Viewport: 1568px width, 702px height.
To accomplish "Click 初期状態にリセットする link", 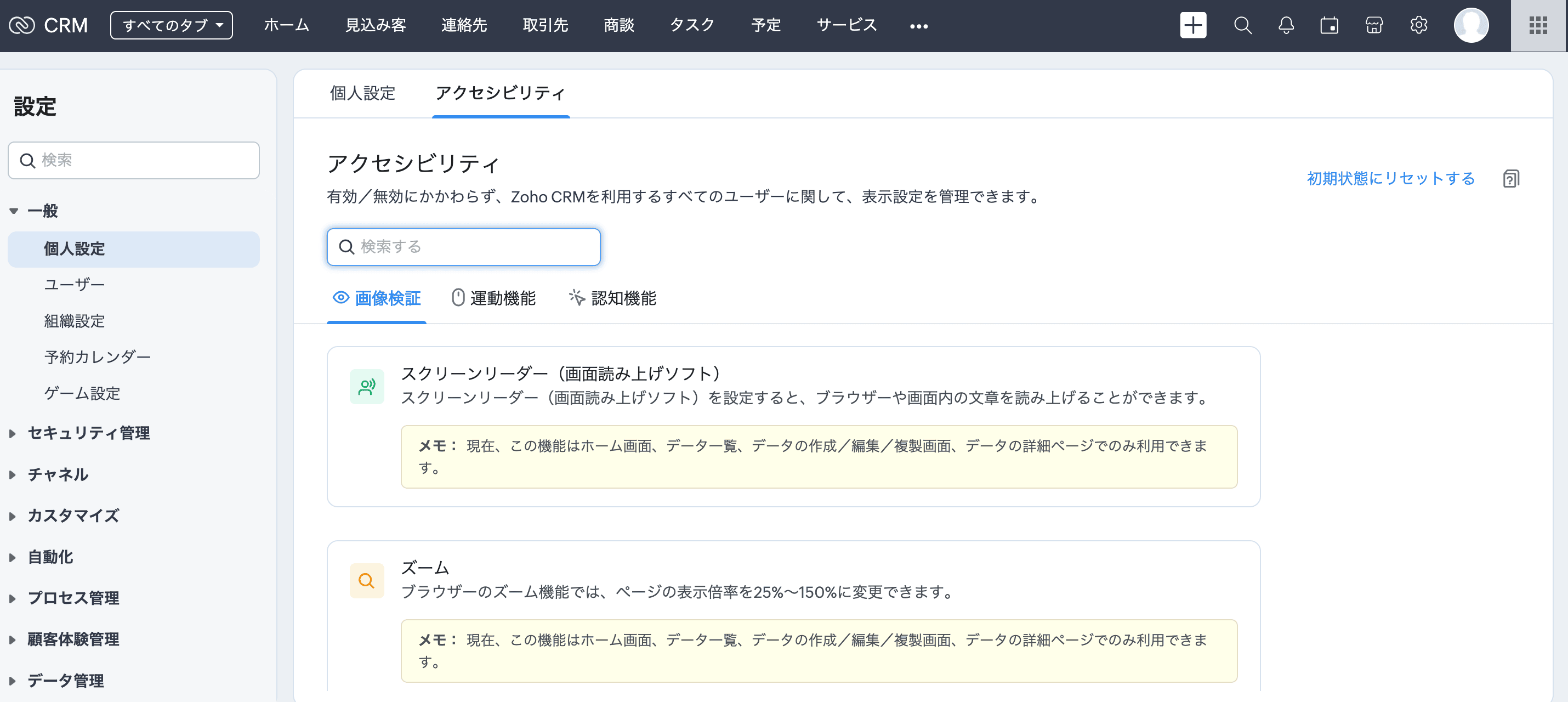I will [x=1390, y=178].
